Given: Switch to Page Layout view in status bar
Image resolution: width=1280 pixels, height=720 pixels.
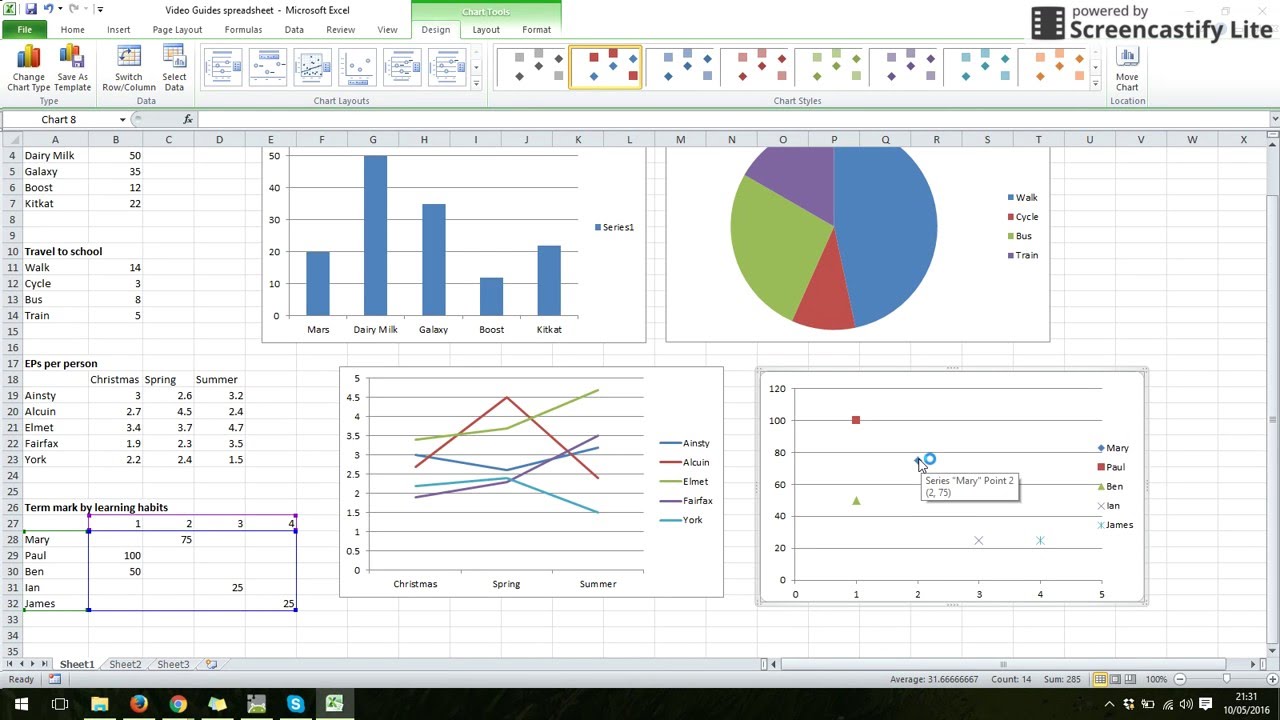Looking at the screenshot, I should [x=1116, y=679].
